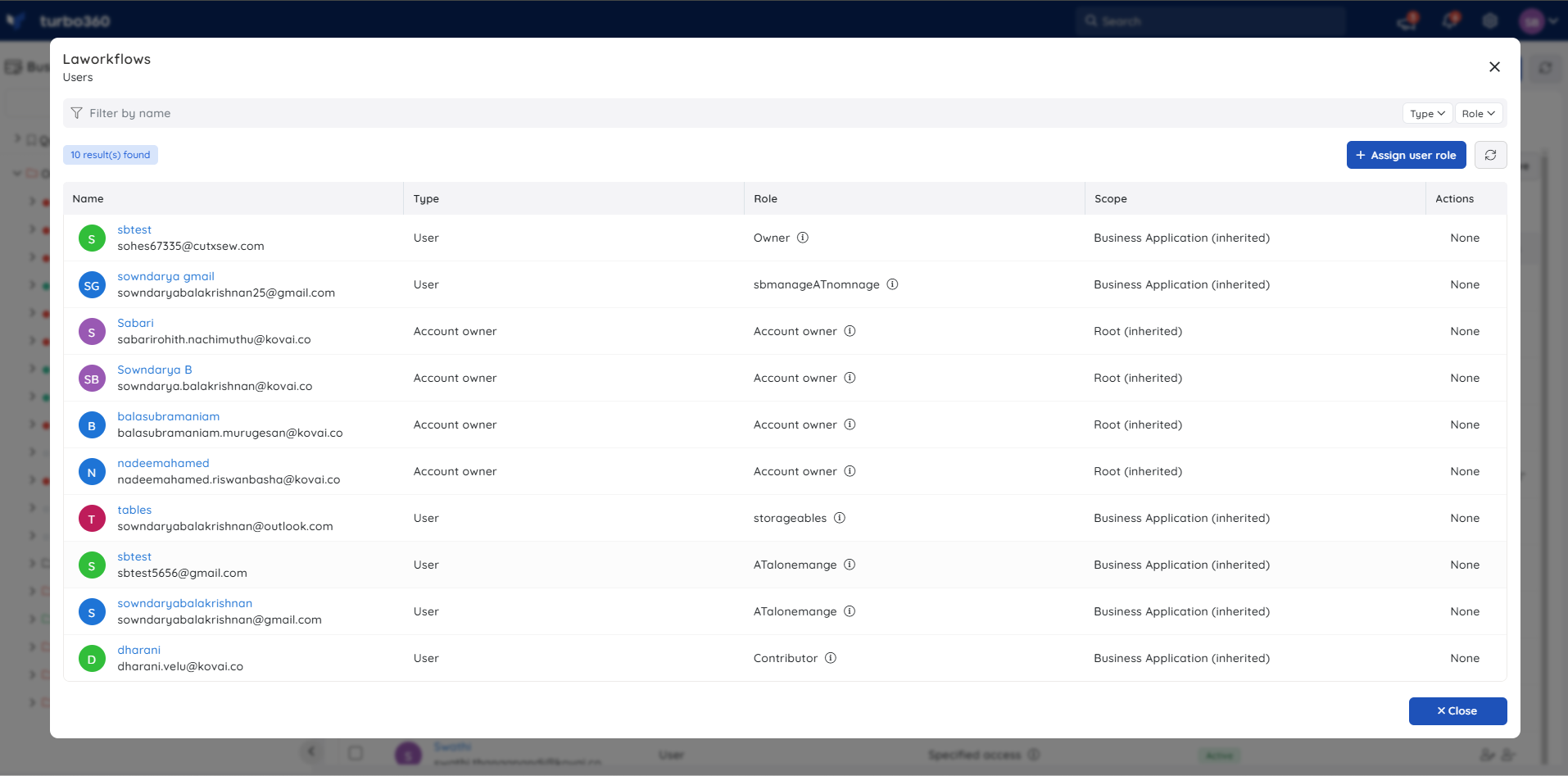Open dharani user link
Screen dimensions: 1568x776
click(138, 650)
